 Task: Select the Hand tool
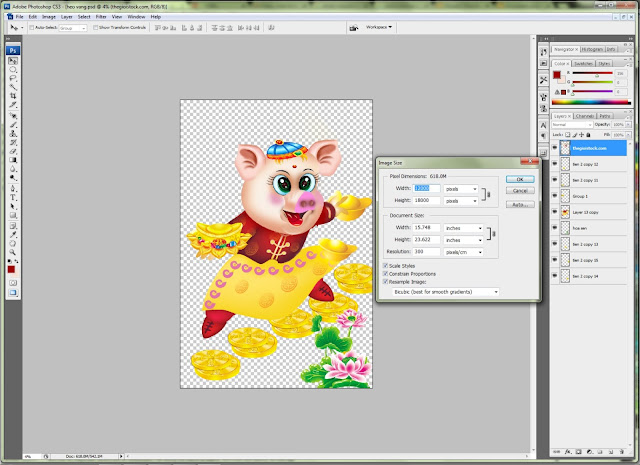13,243
